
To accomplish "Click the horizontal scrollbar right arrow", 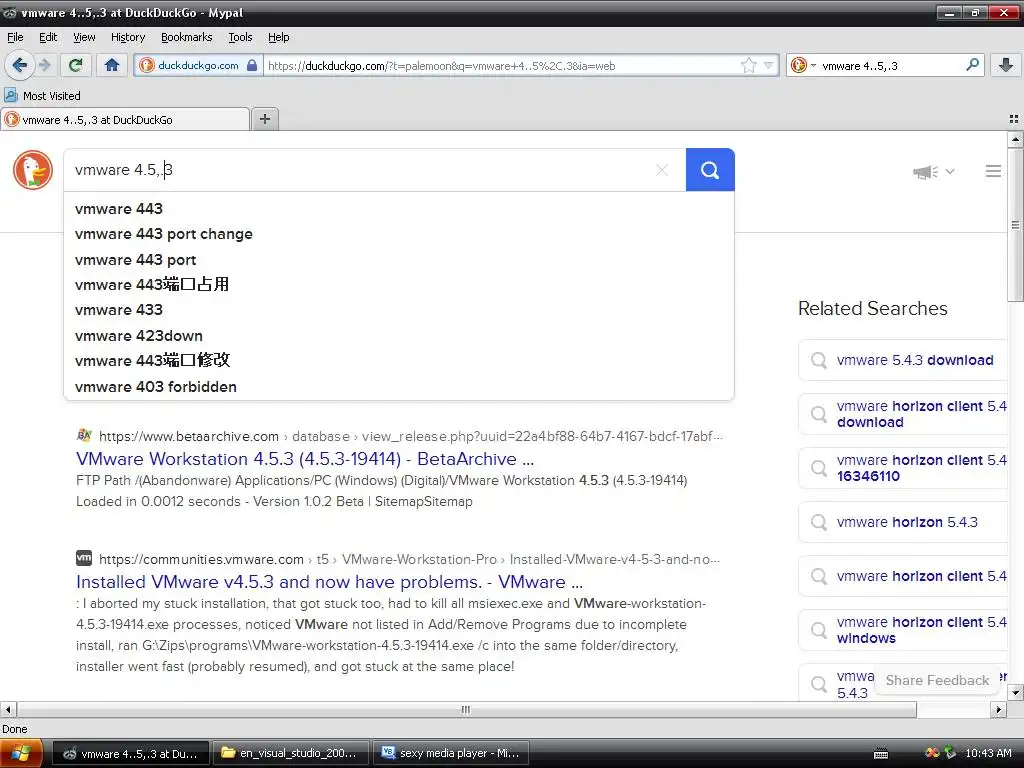I will pyautogui.click(x=999, y=709).
